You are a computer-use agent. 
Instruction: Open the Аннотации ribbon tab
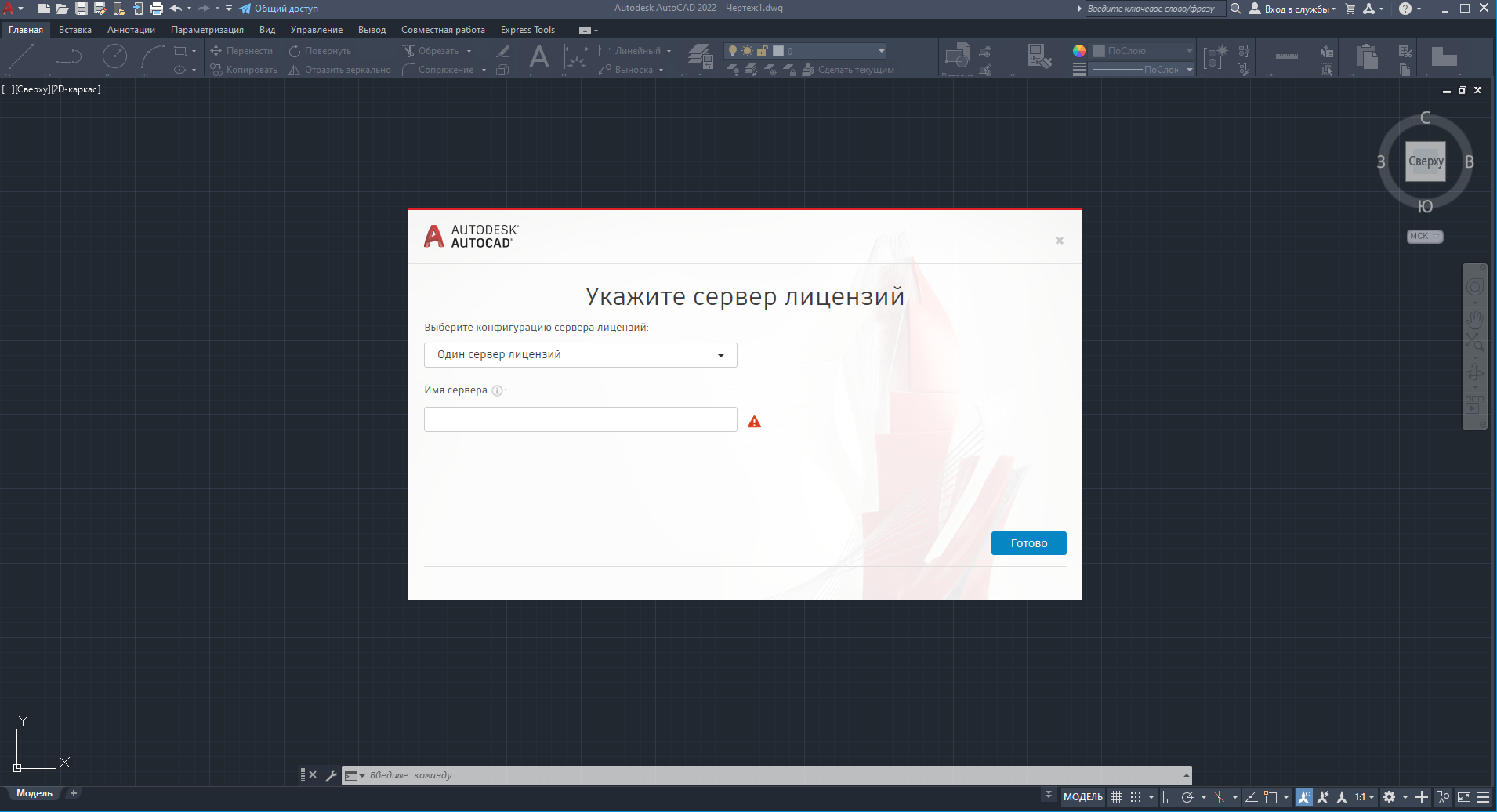(x=131, y=30)
